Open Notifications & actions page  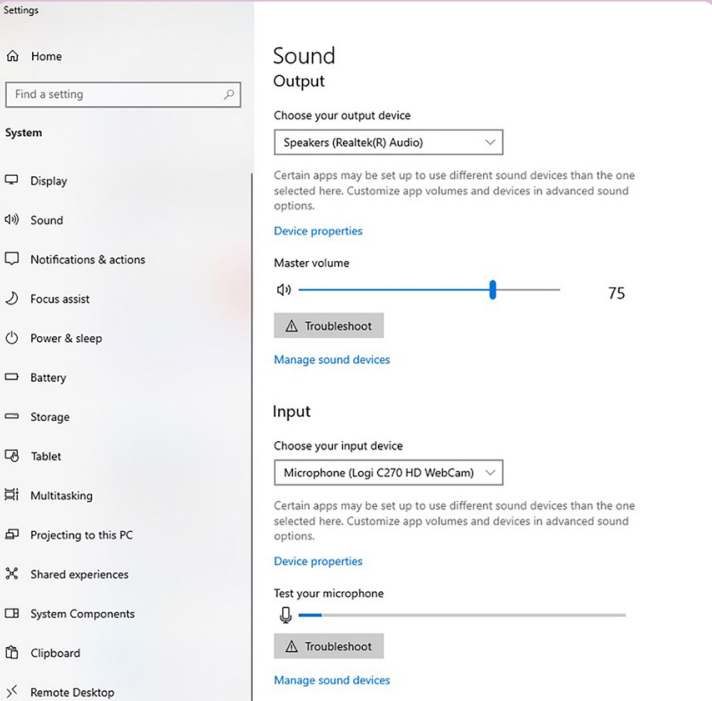point(88,259)
